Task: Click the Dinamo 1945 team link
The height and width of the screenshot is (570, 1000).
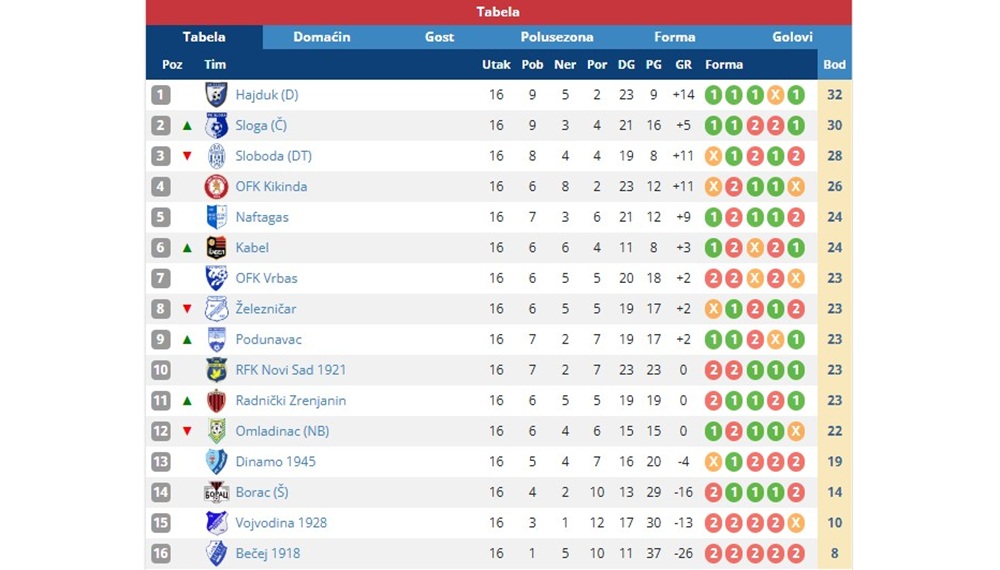Action: [x=276, y=462]
